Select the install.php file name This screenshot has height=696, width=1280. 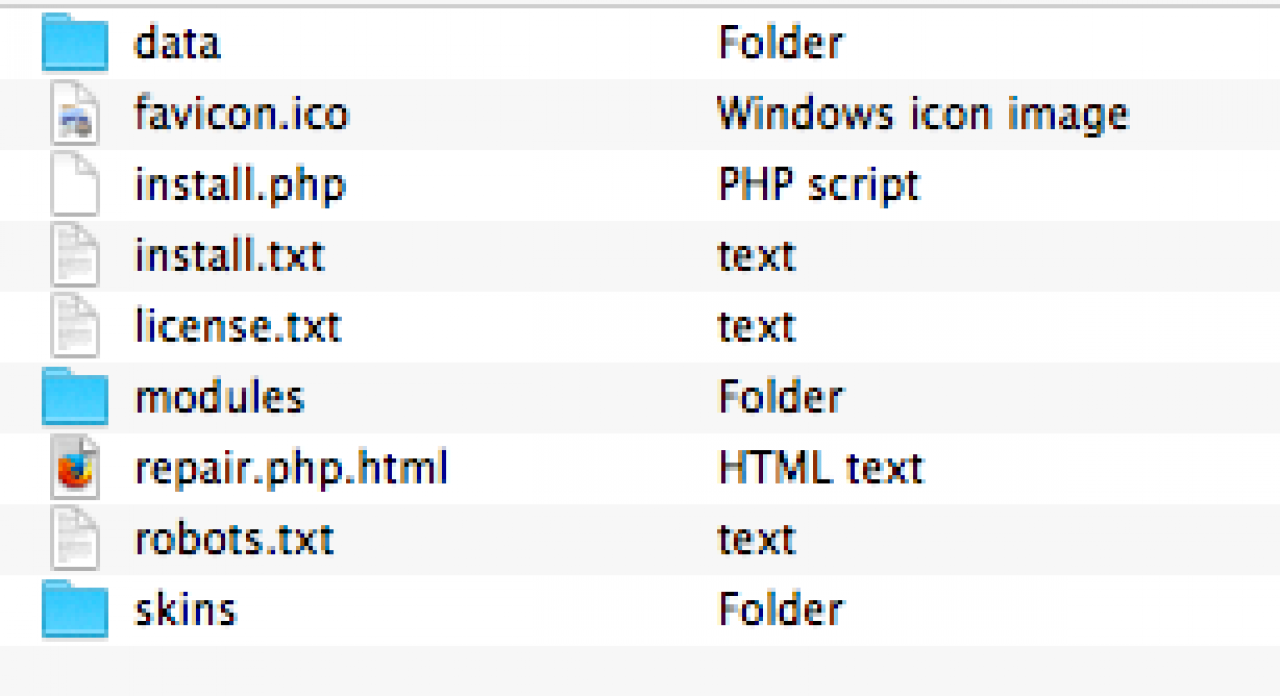(x=240, y=186)
